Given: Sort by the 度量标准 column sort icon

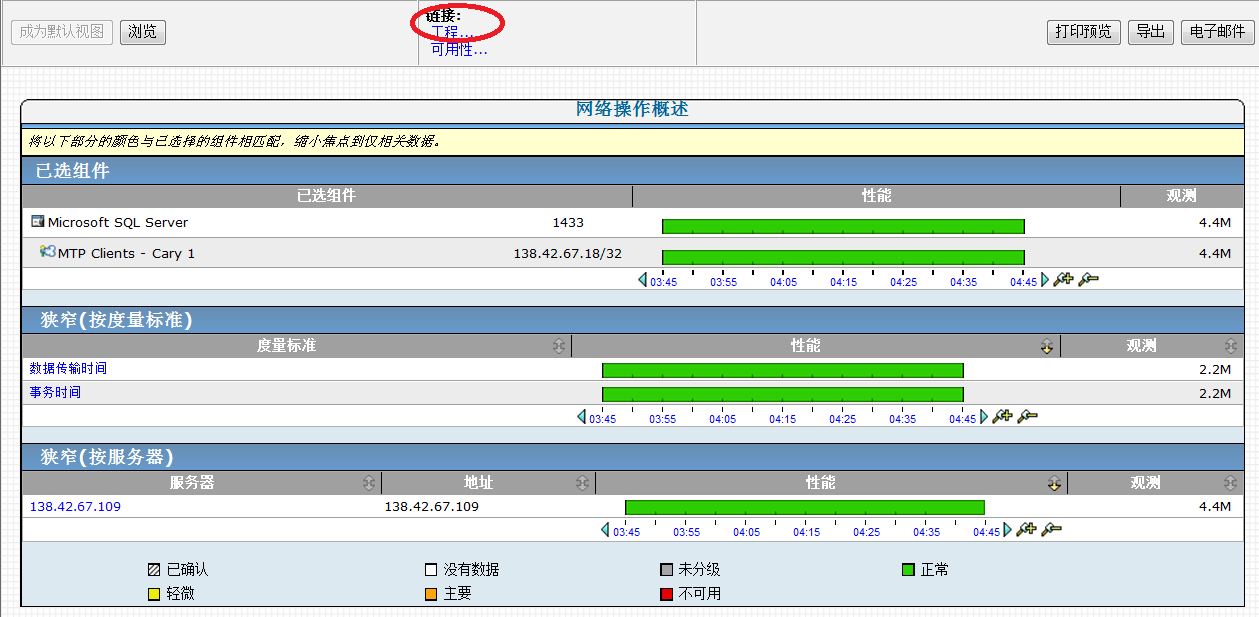Looking at the screenshot, I should coord(558,346).
